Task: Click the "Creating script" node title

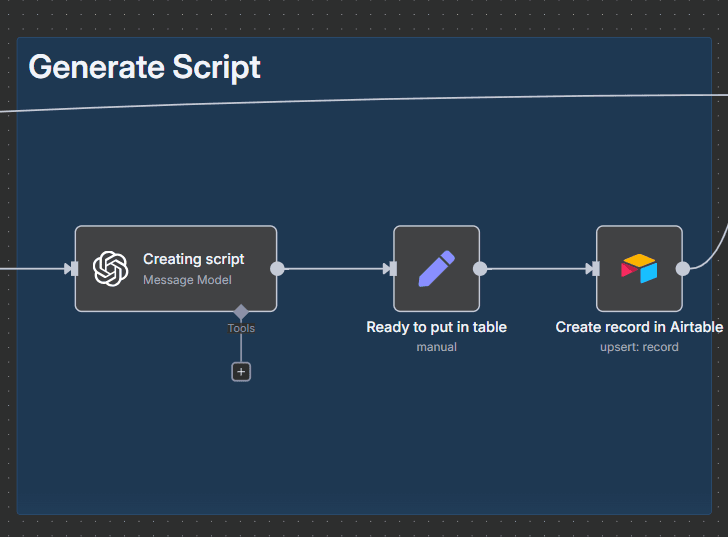Action: [193, 259]
